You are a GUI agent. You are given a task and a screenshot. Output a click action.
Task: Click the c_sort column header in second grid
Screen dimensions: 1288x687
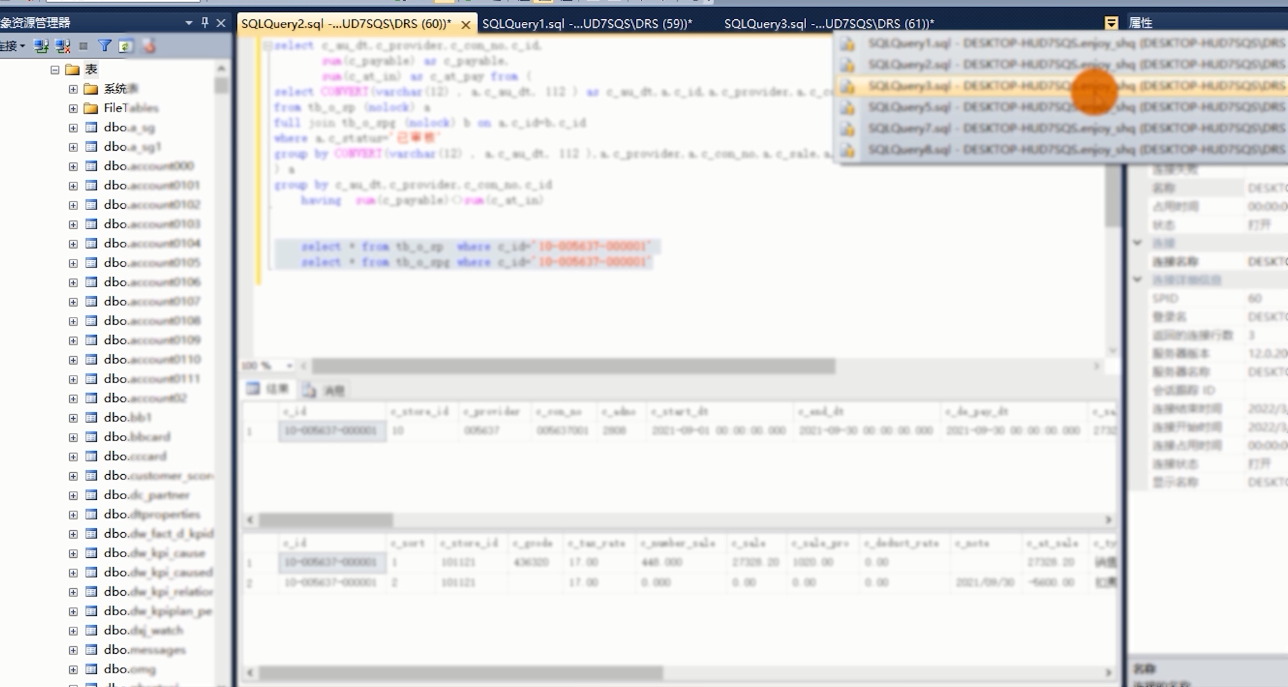click(x=410, y=543)
